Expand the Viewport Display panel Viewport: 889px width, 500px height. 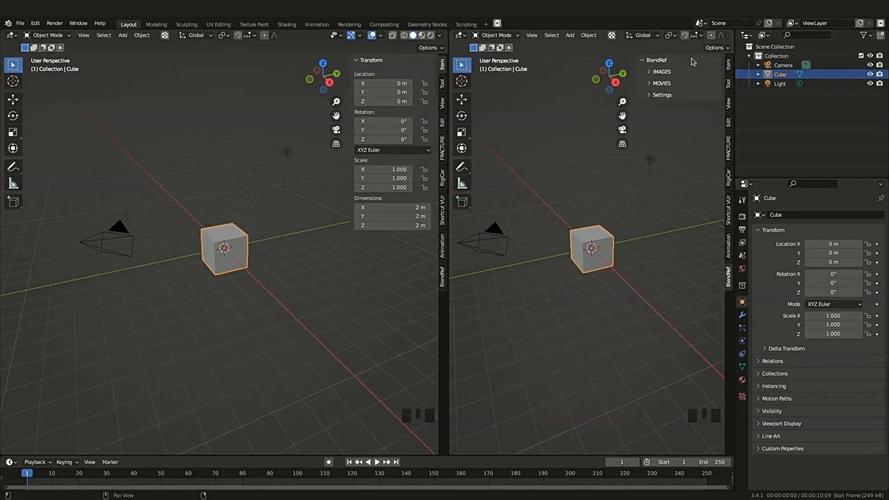point(780,423)
